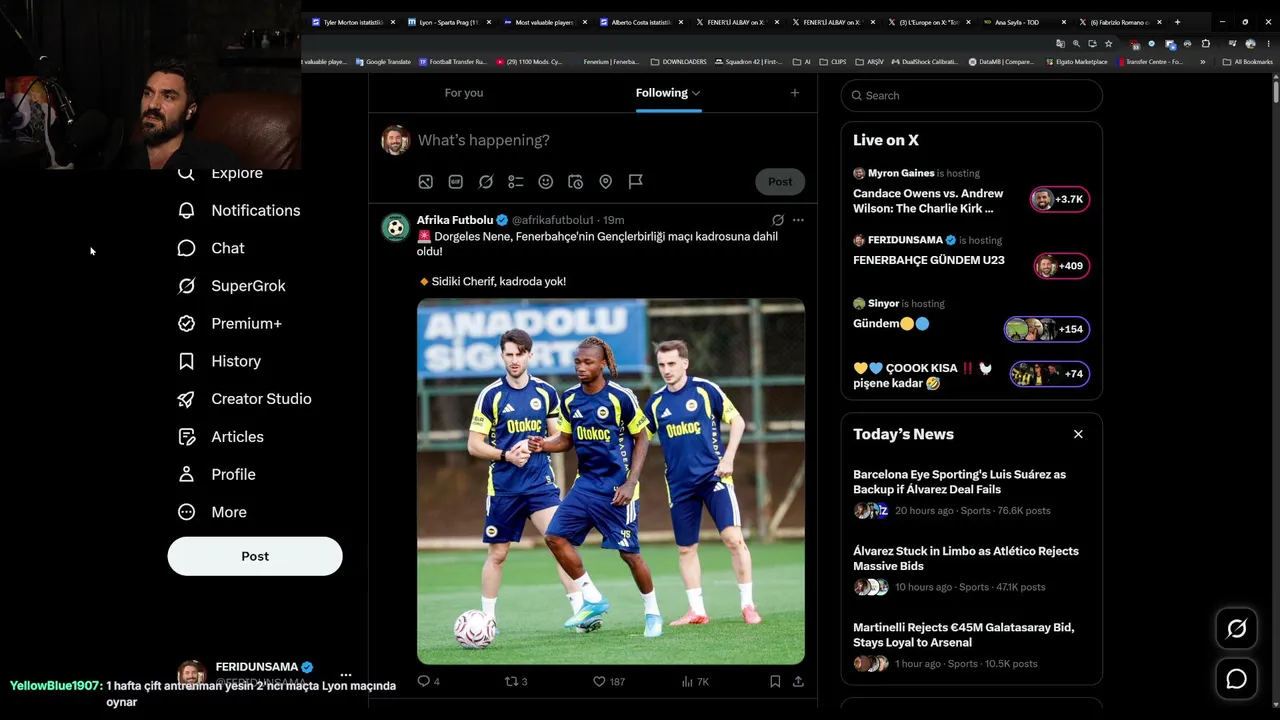The image size is (1280, 720).
Task: Open the DOWNLOADERS bookmarks folder
Action: 678,62
